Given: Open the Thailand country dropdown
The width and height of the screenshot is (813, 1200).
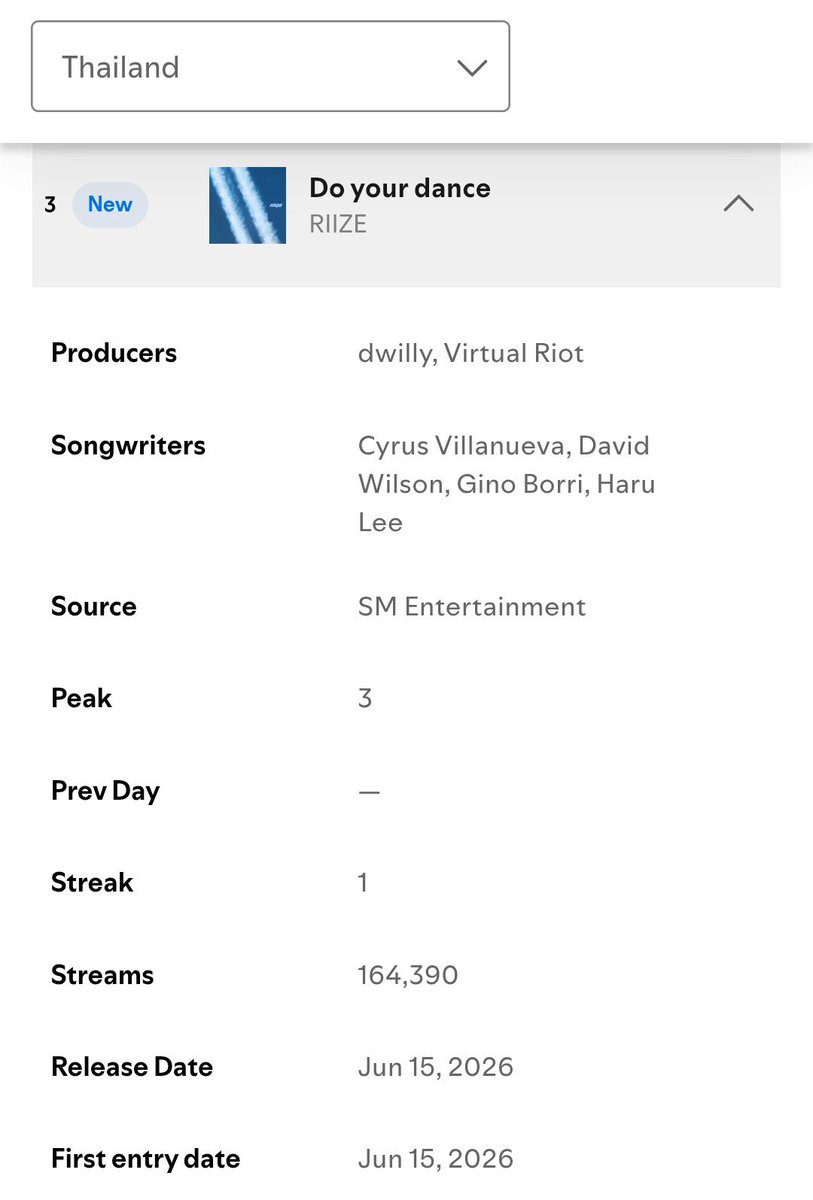Looking at the screenshot, I should point(270,67).
